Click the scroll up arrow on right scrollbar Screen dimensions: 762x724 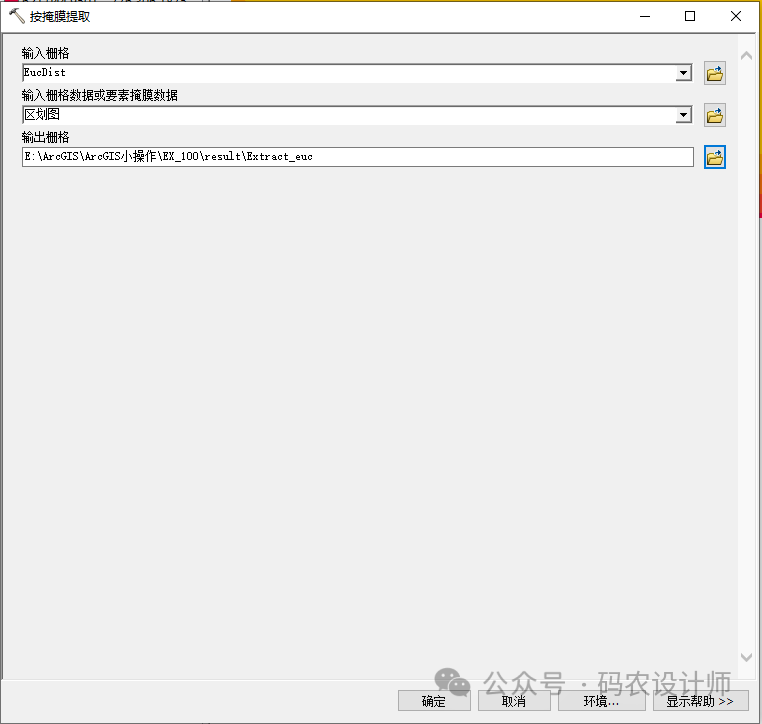pos(745,55)
